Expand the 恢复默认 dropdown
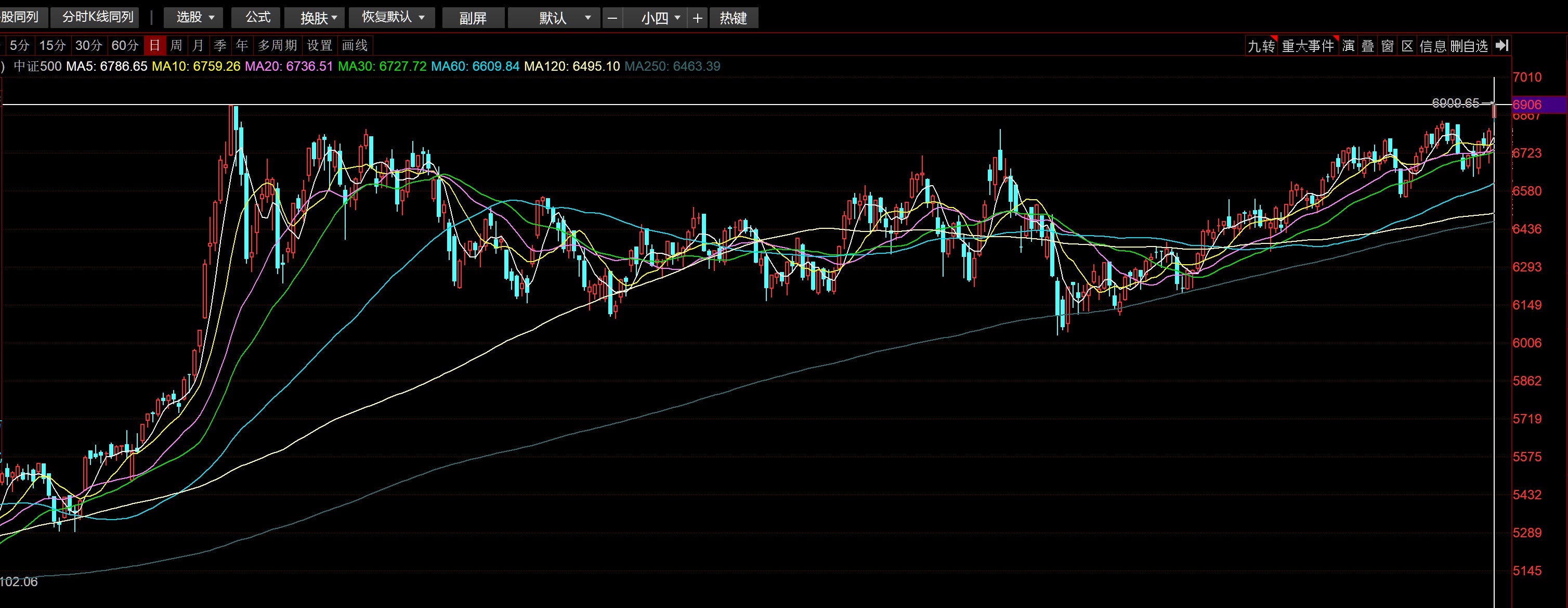Screen dimensions: 1568x608 (392, 18)
